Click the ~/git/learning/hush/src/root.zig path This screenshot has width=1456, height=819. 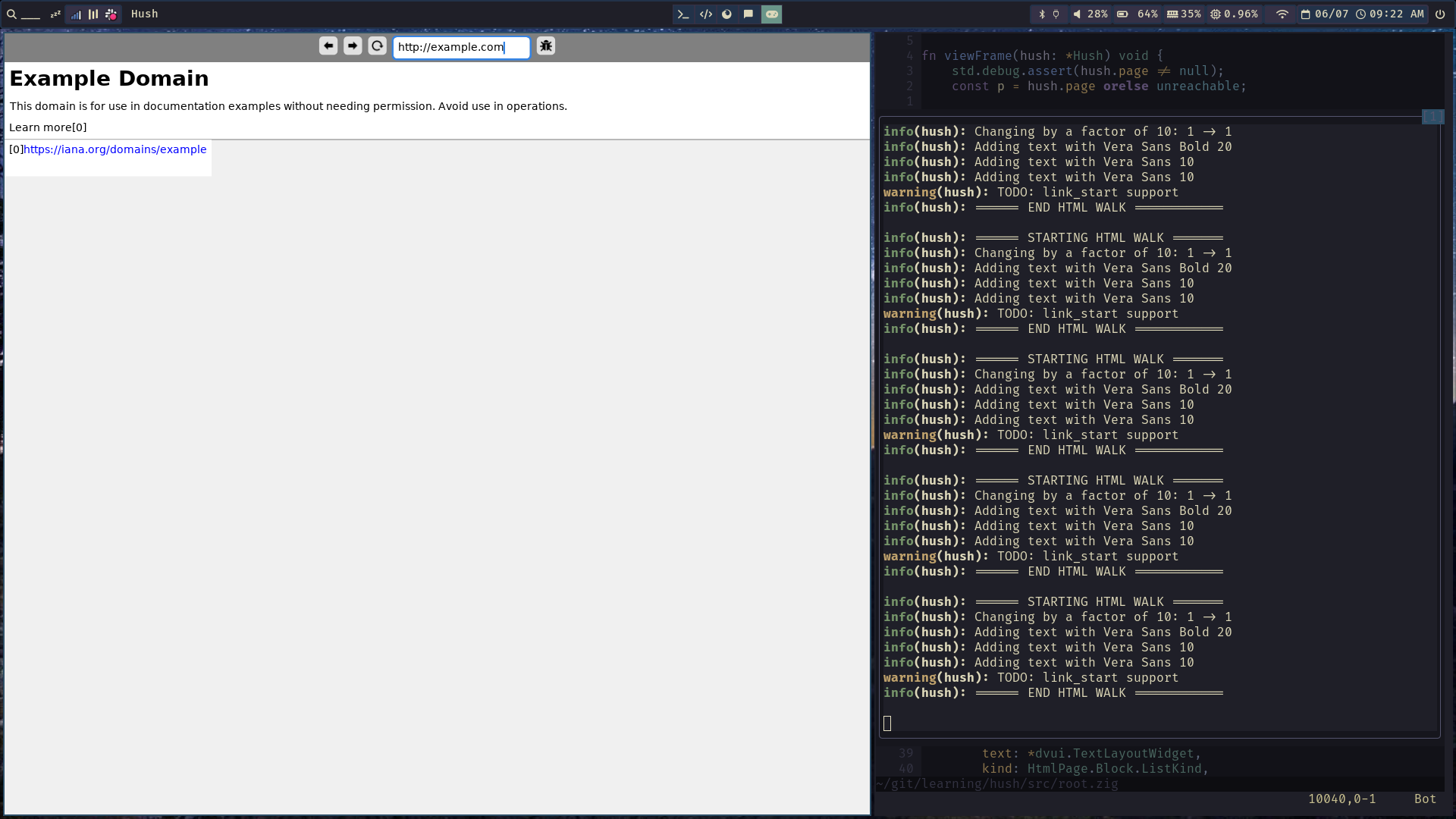(997, 784)
